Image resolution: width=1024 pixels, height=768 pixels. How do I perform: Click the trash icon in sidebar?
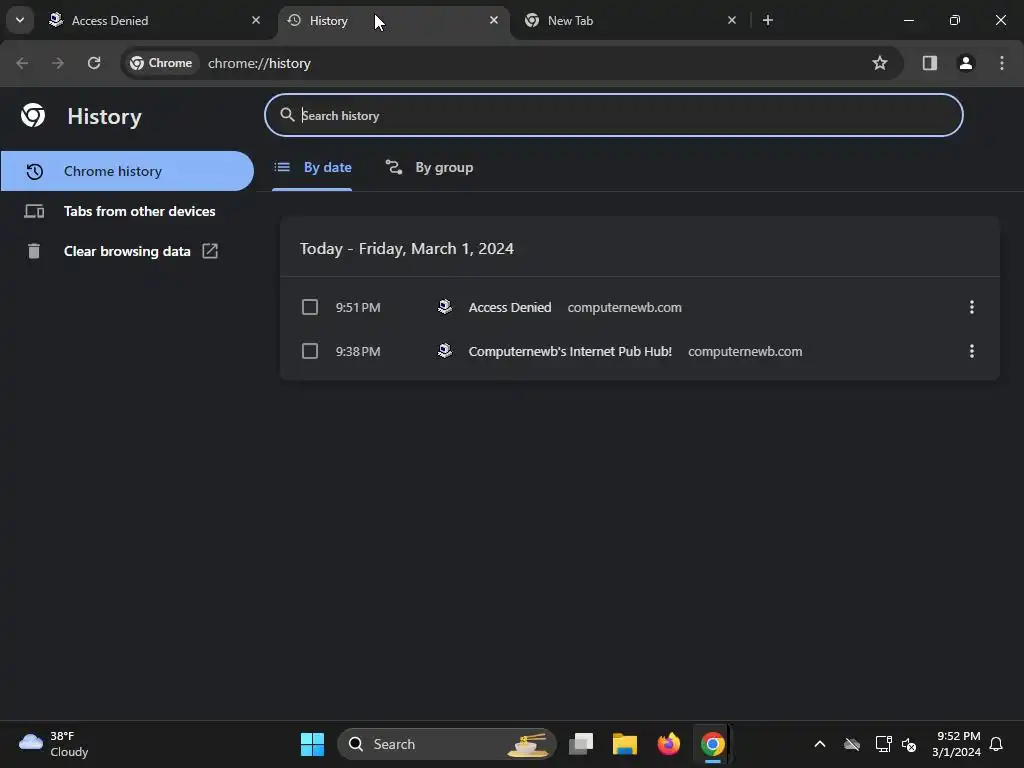click(x=34, y=251)
